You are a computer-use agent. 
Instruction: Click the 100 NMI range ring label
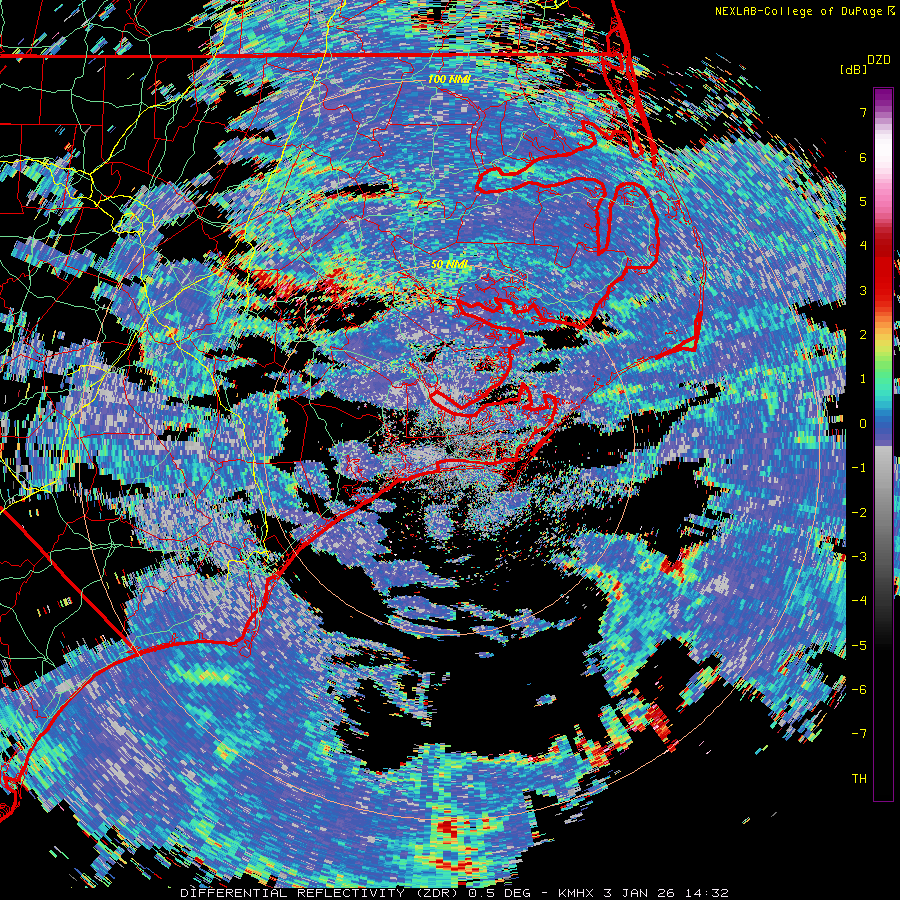click(x=449, y=79)
